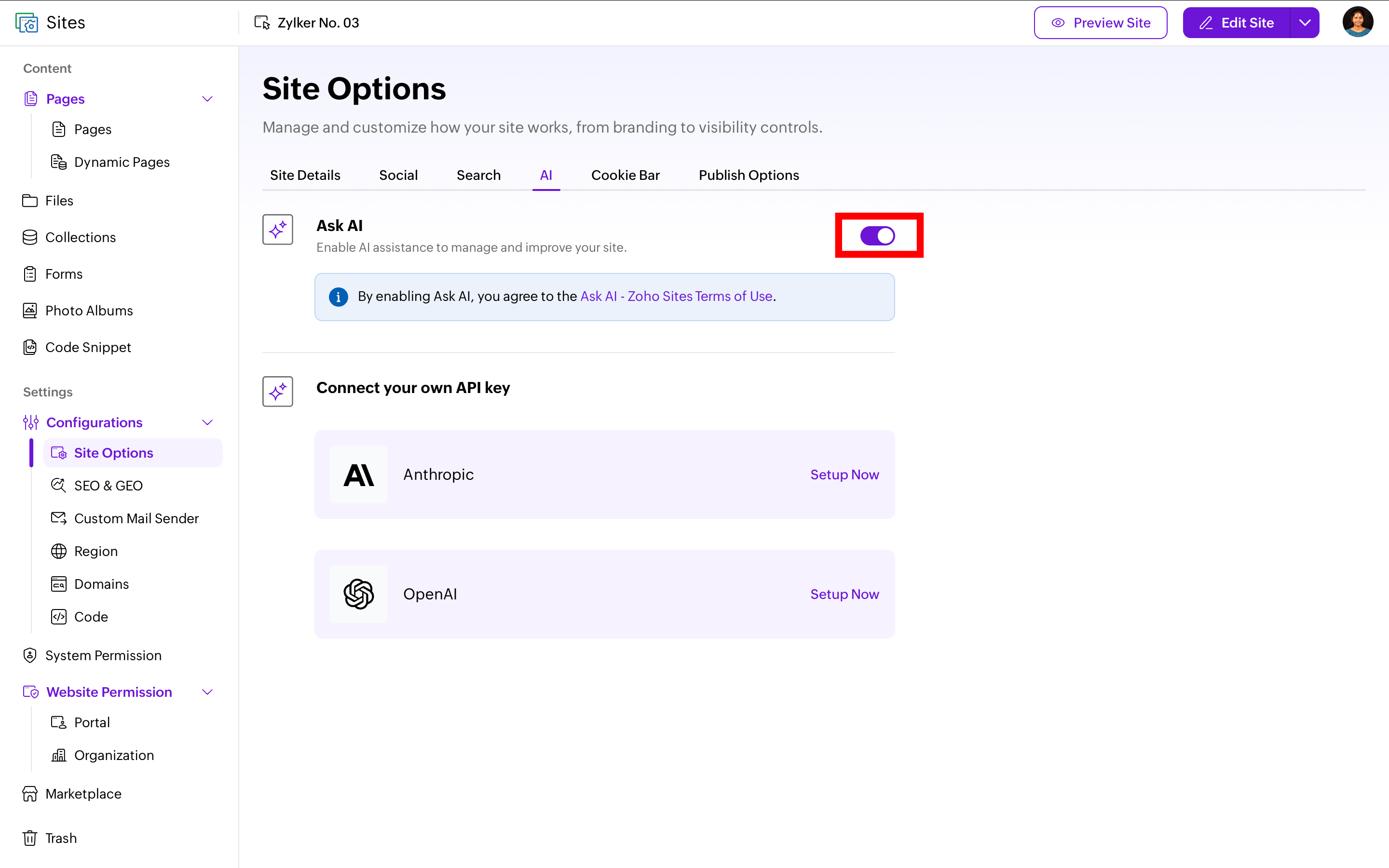The image size is (1389, 868).
Task: Switch to the Cookie Bar tab
Action: point(625,175)
